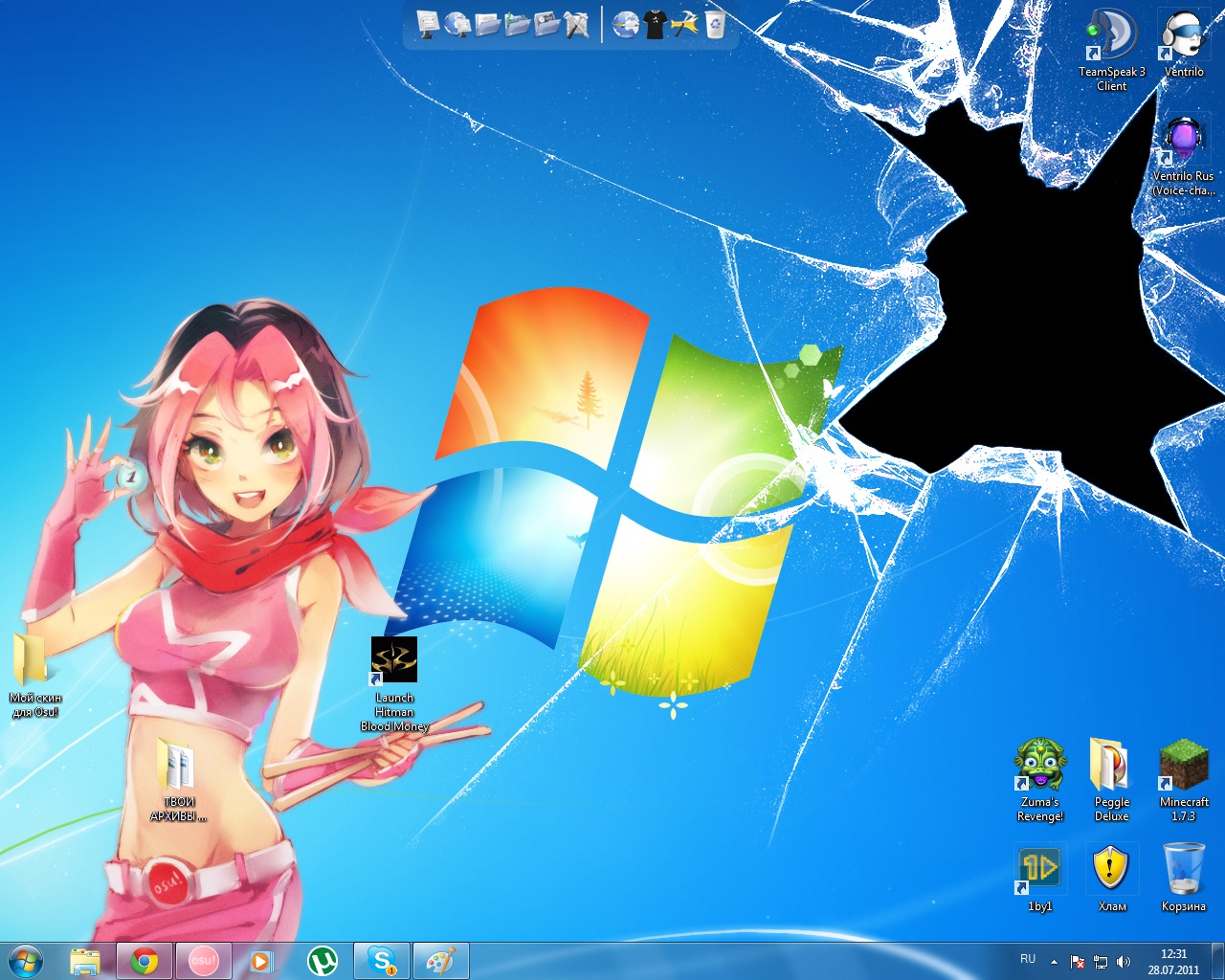Open the TeamSpeak 3 Client shortcut

click(x=1111, y=50)
